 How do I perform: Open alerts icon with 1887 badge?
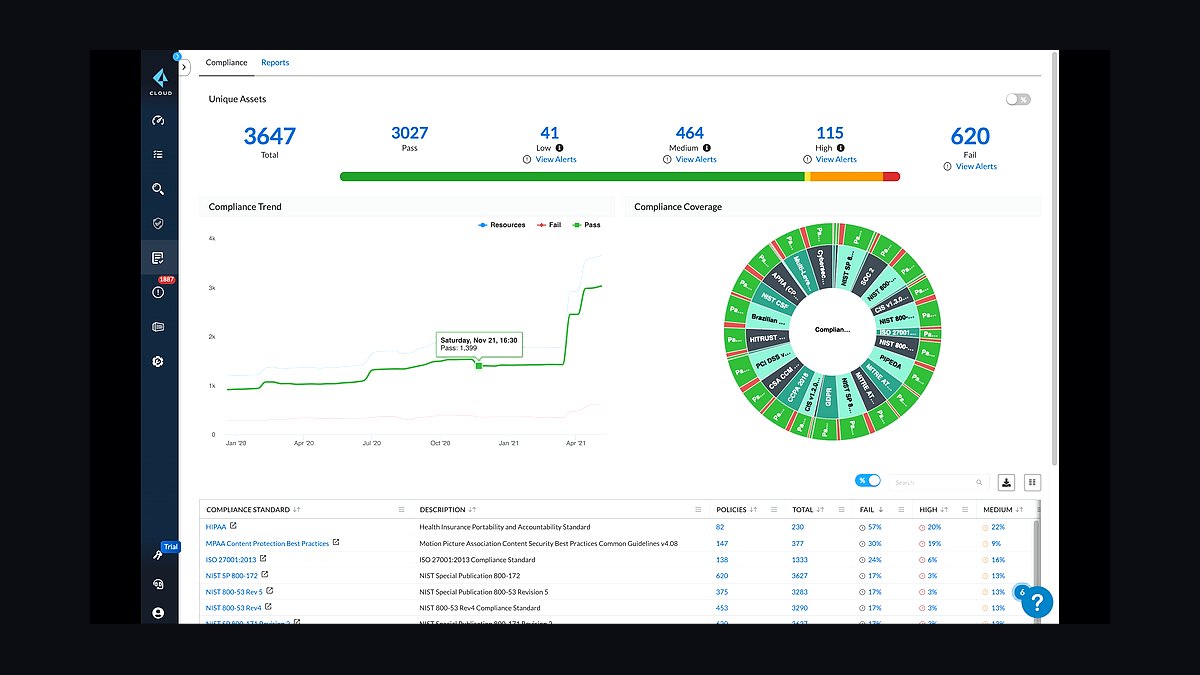pyautogui.click(x=158, y=292)
